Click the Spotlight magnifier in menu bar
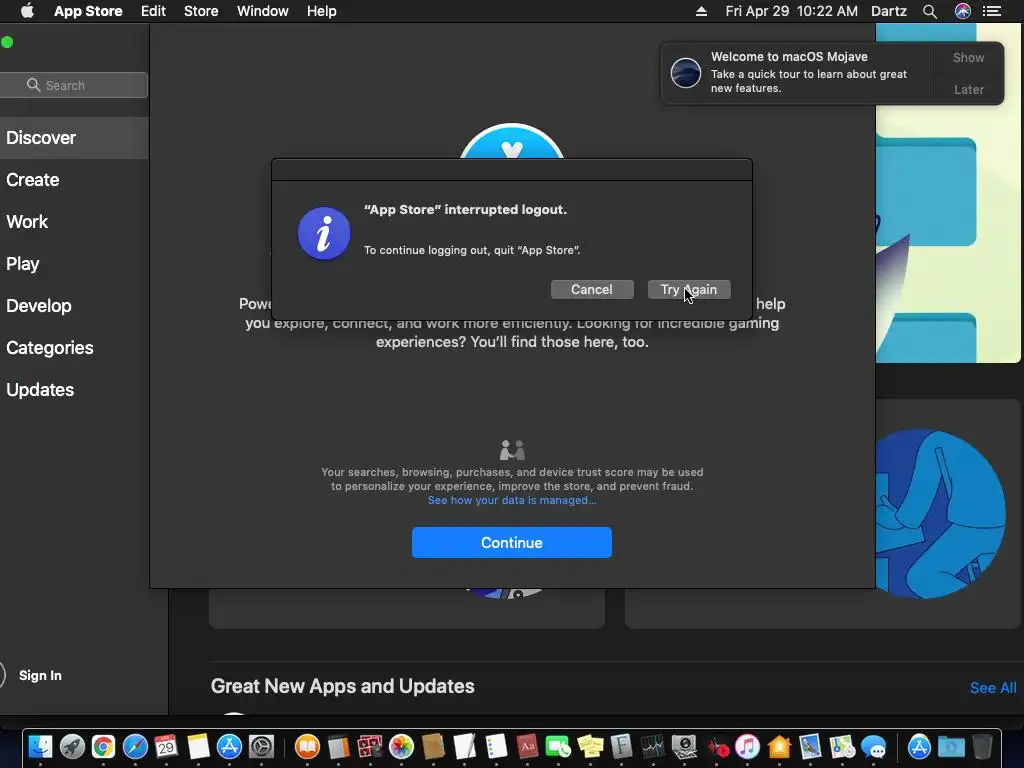Image resolution: width=1024 pixels, height=768 pixels. [930, 11]
